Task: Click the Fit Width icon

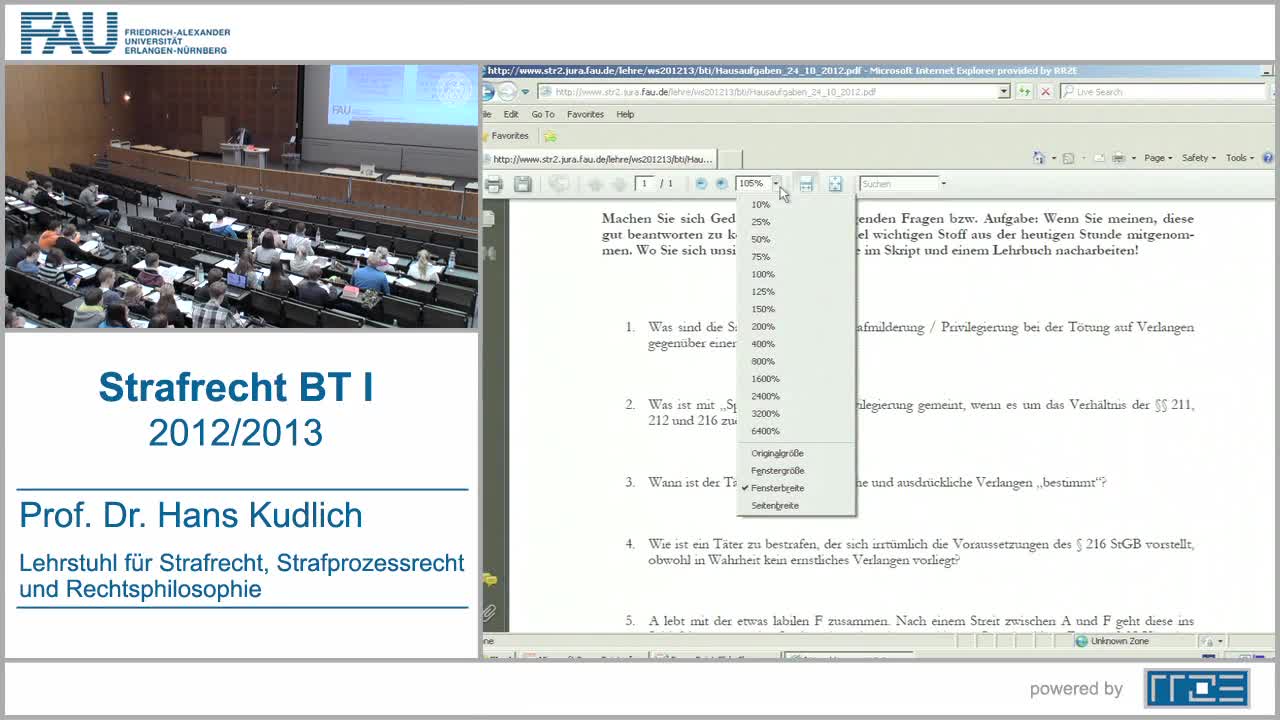Action: coord(806,183)
